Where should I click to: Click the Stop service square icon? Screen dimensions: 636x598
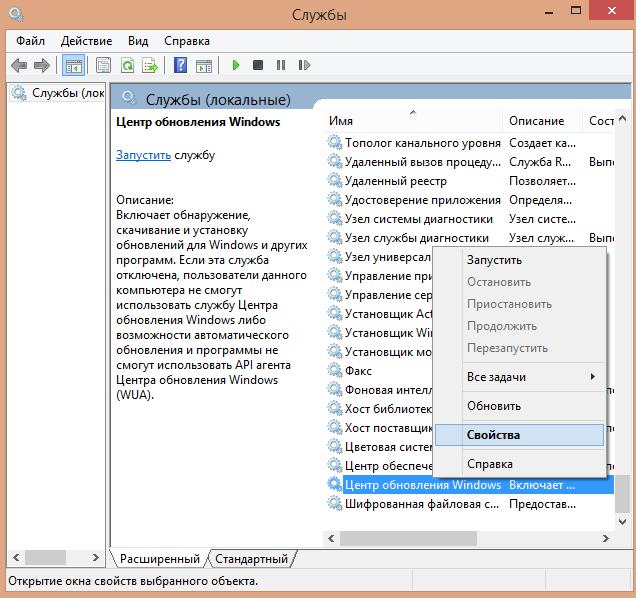[x=258, y=65]
